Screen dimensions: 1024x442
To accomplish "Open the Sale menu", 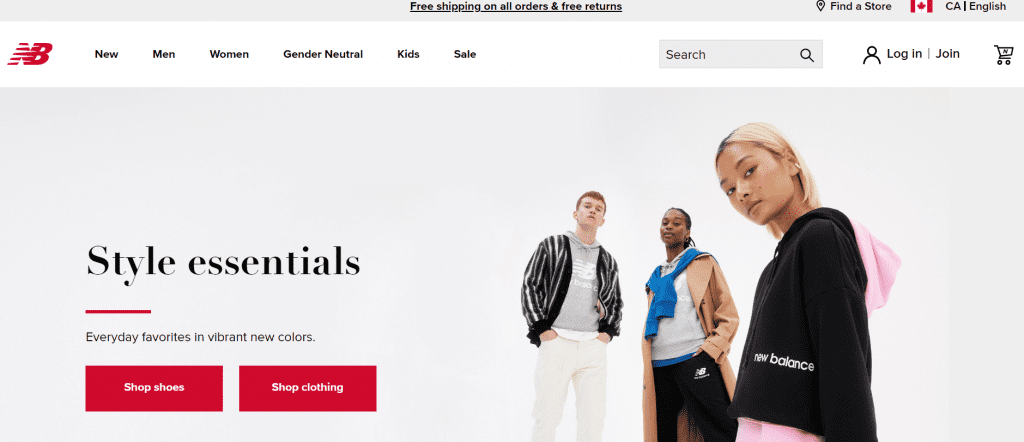I will coord(465,54).
